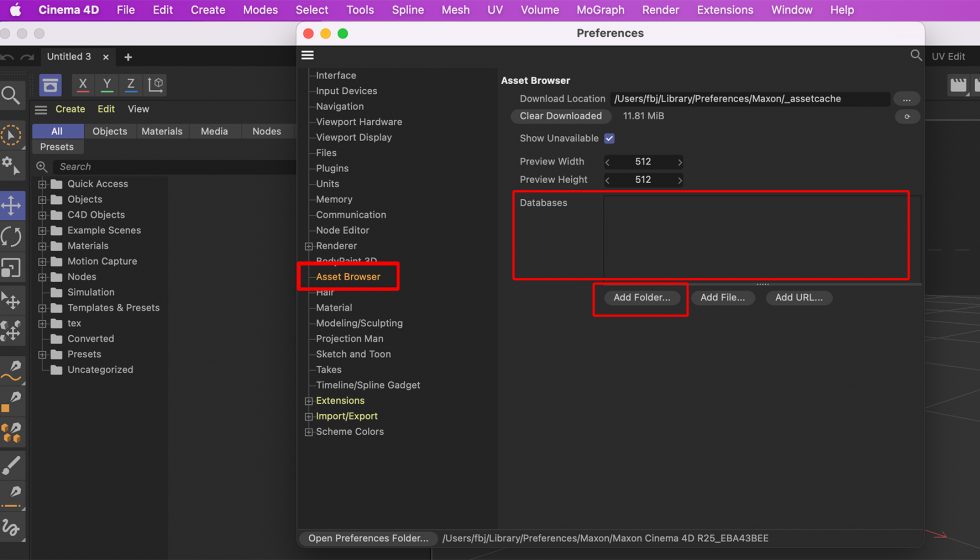
Task: Toggle Z axis lock
Action: pos(131,84)
